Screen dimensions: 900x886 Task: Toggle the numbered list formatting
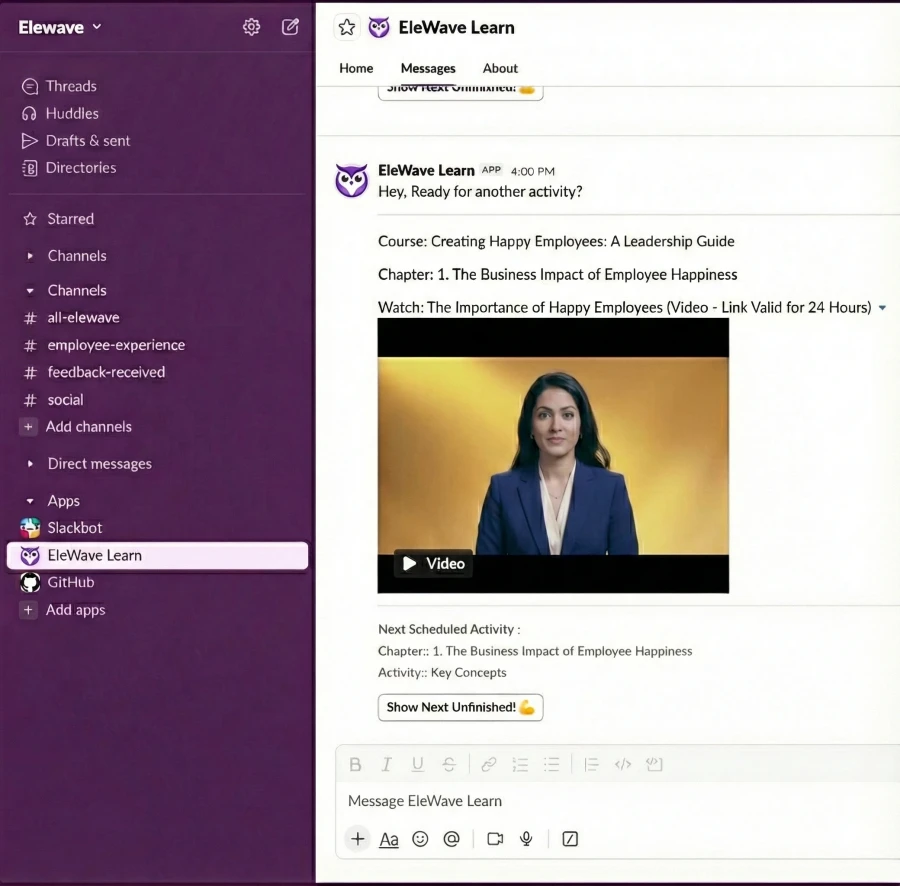[519, 764]
